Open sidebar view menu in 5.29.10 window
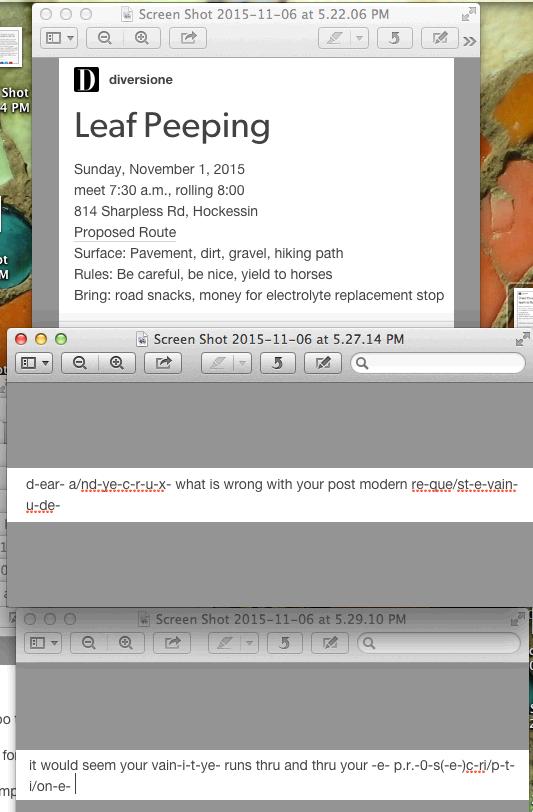 [x=43, y=643]
